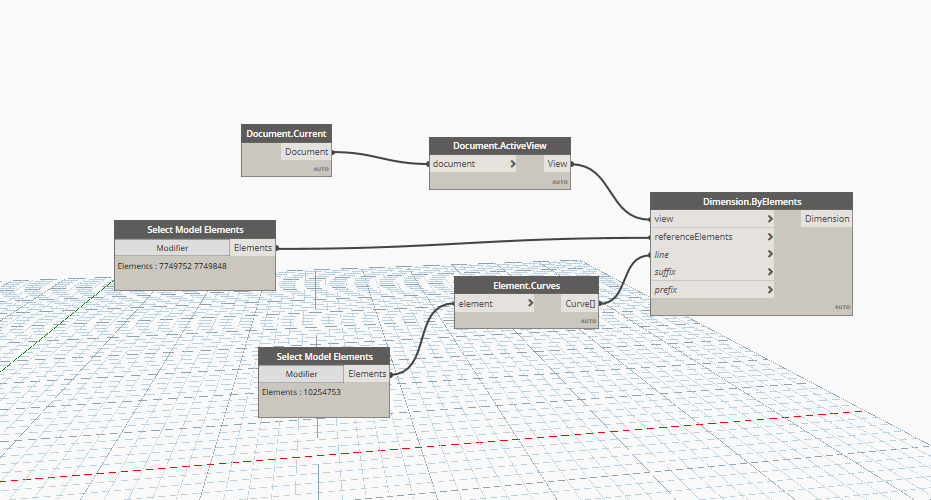Select the Element.Curves node header

tap(526, 285)
